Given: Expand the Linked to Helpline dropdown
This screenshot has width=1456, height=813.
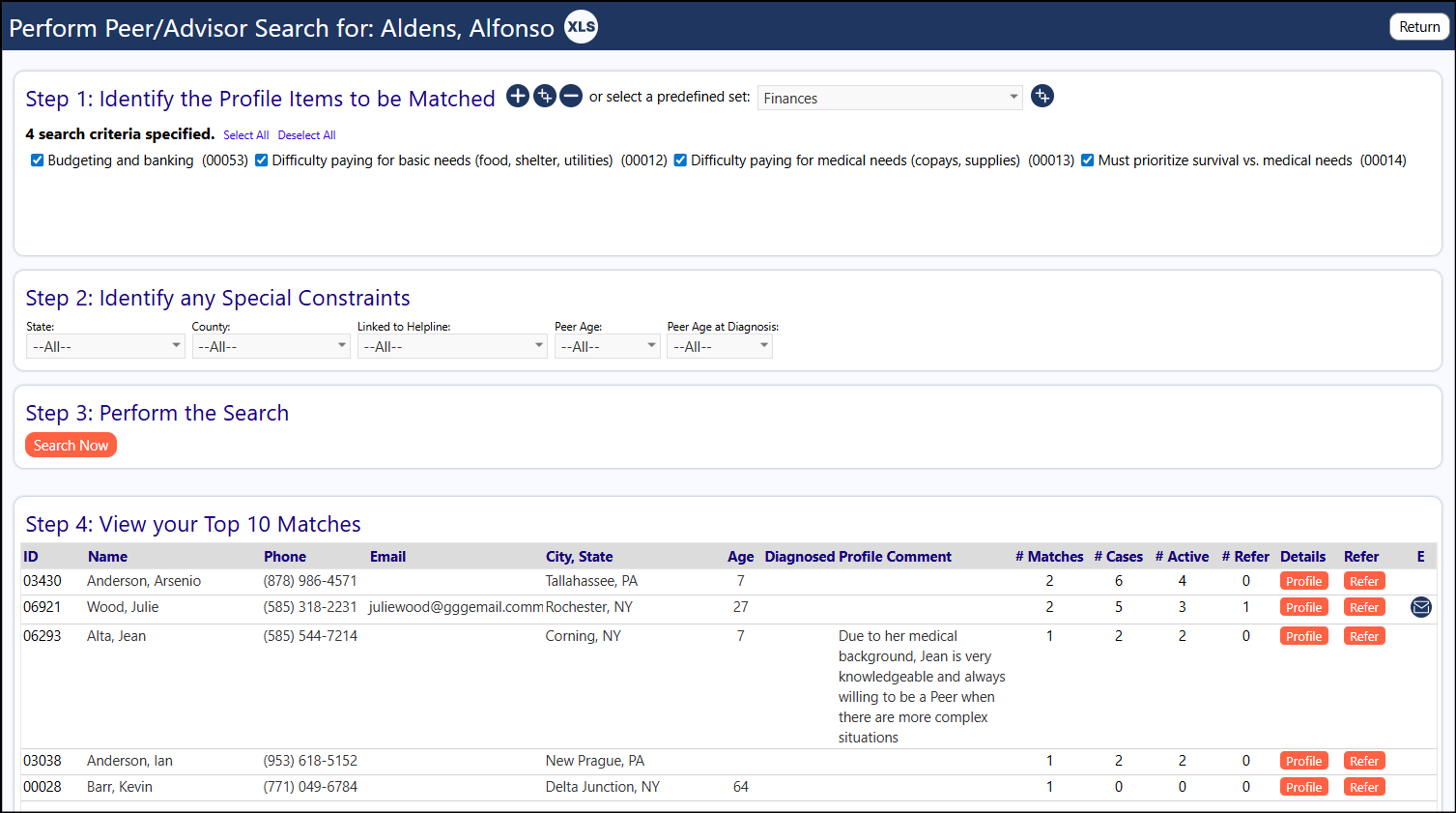Looking at the screenshot, I should 452,346.
